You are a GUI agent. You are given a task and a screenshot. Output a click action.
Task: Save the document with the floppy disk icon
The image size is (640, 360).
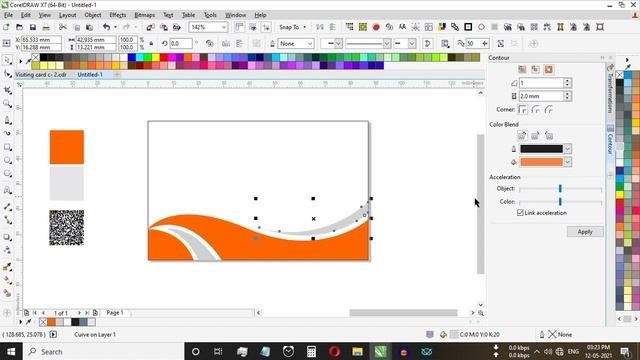33,27
